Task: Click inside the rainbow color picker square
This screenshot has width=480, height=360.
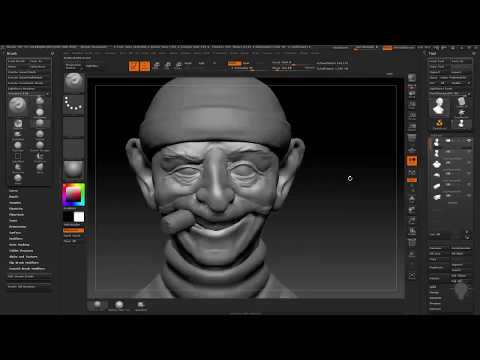Action: point(74,195)
